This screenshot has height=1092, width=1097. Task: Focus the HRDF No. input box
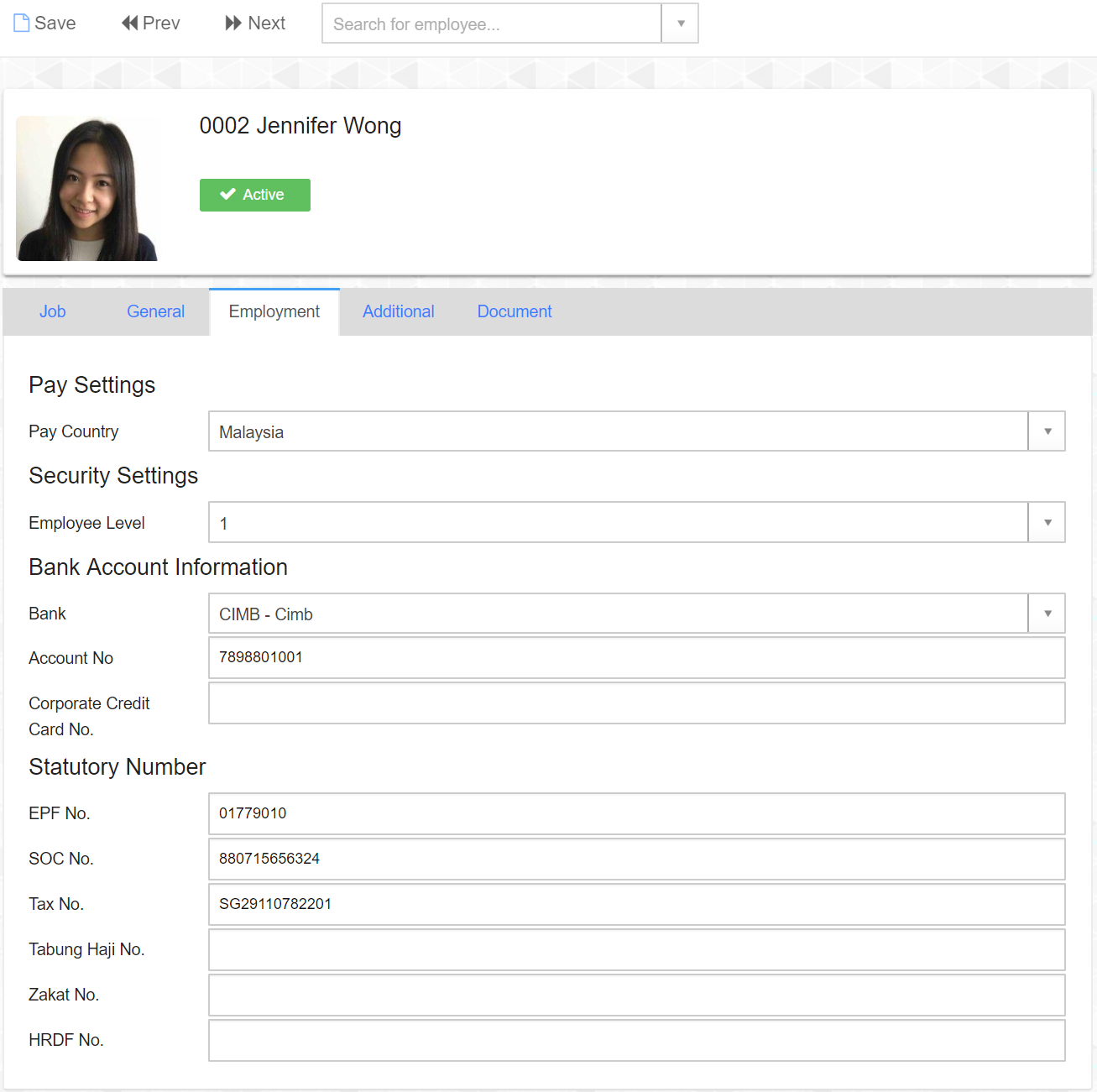(636, 1041)
